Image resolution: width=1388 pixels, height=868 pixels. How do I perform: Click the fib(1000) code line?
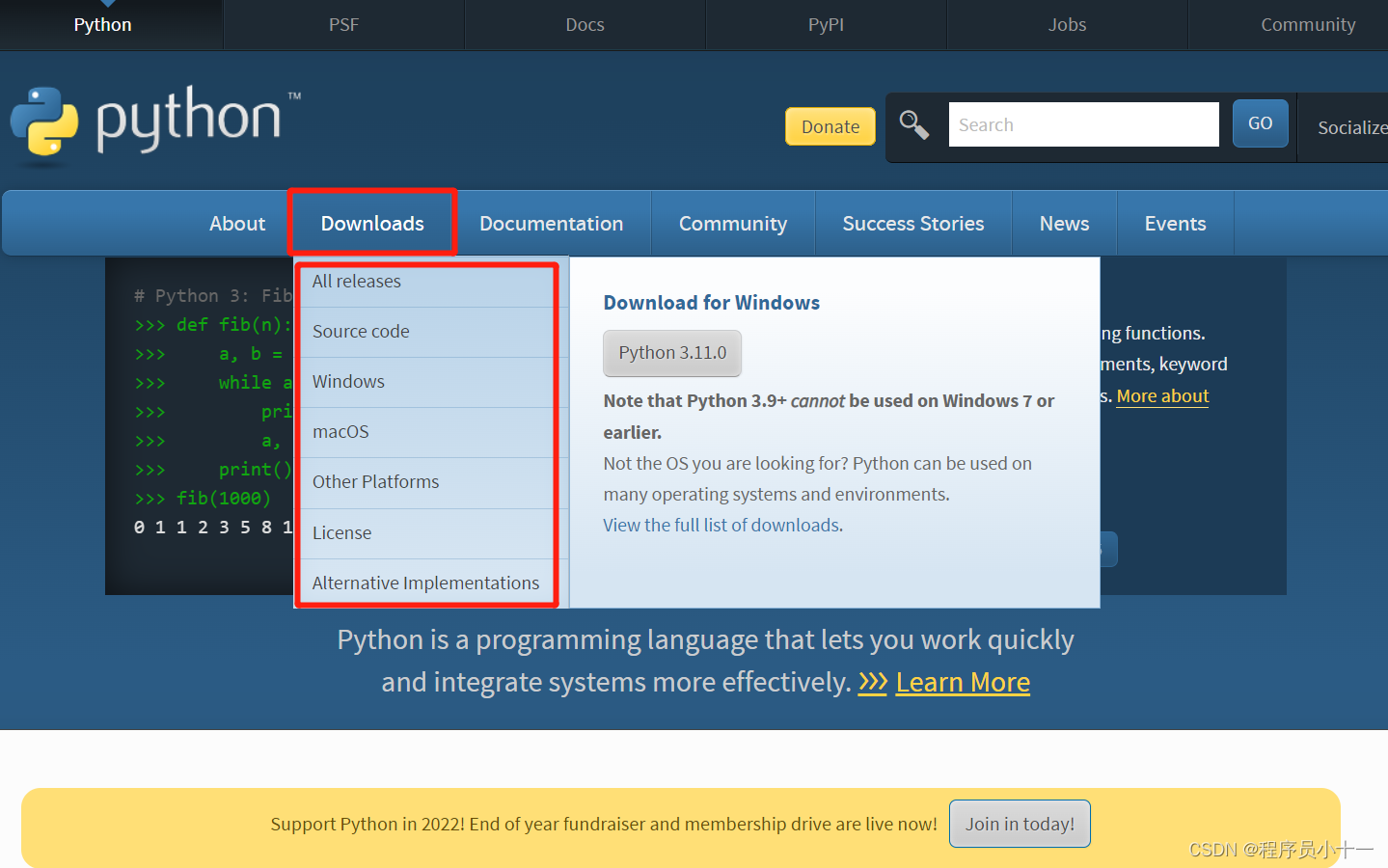203,499
